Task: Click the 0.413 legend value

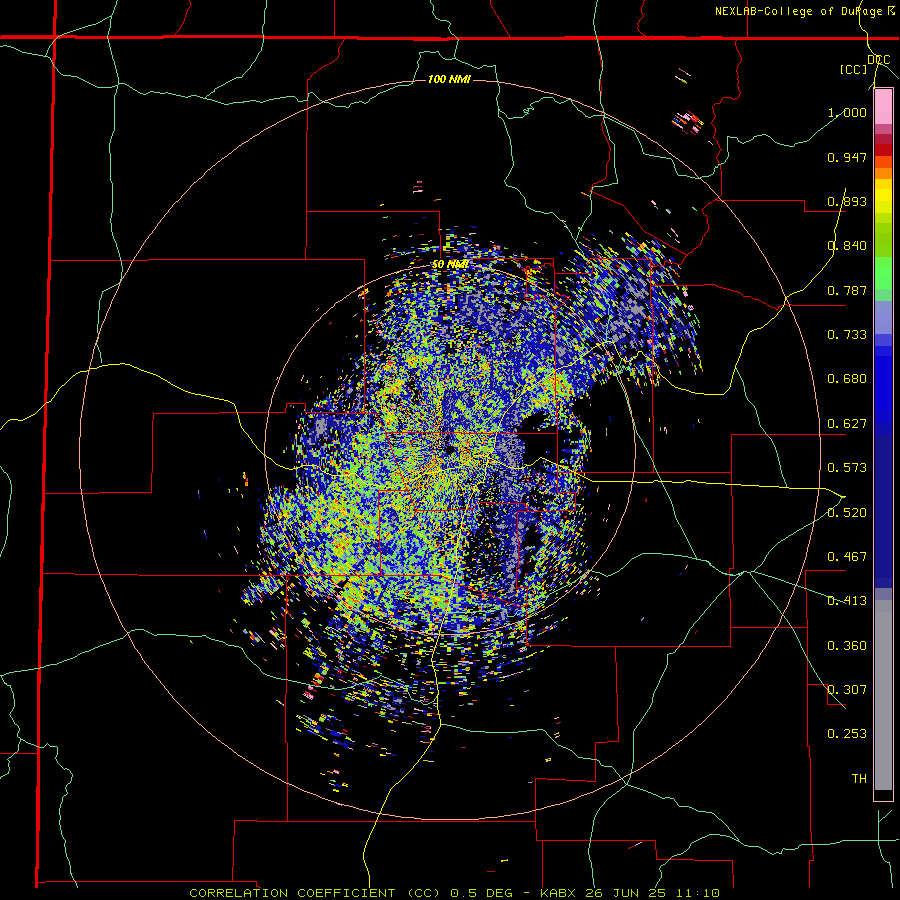Action: (x=847, y=601)
